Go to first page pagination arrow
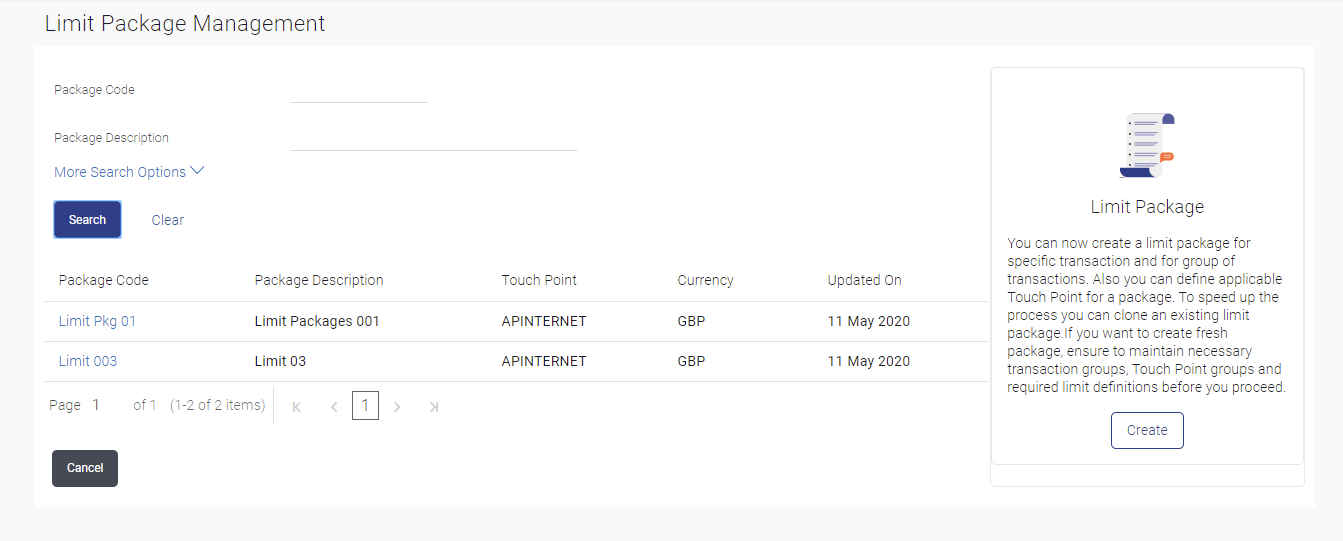This screenshot has height=541, width=1343. (297, 407)
